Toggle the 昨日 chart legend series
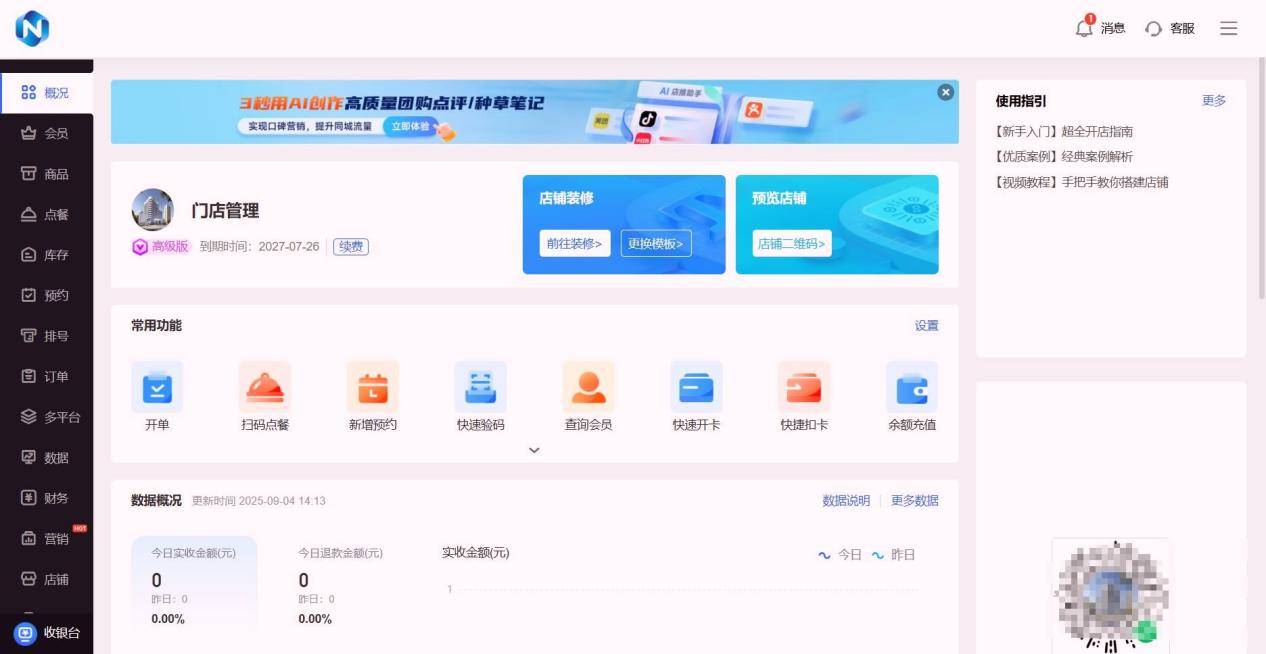1266x654 pixels. [893, 555]
